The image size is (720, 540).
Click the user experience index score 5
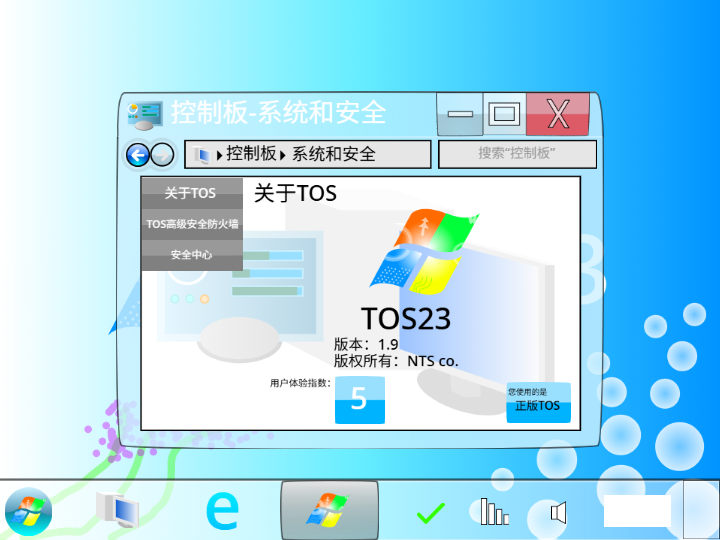tap(360, 400)
